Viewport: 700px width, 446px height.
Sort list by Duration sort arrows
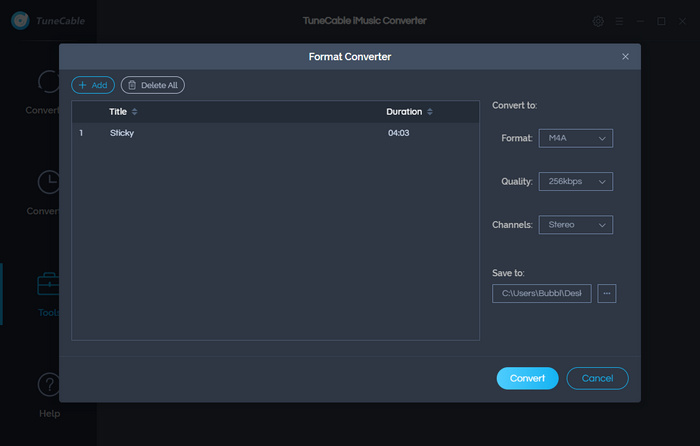pos(430,112)
